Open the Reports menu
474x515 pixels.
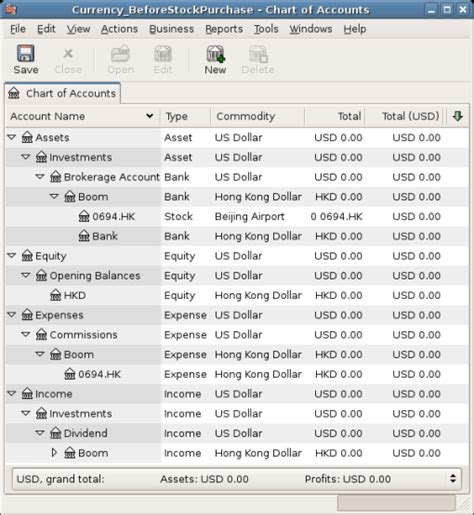[224, 29]
